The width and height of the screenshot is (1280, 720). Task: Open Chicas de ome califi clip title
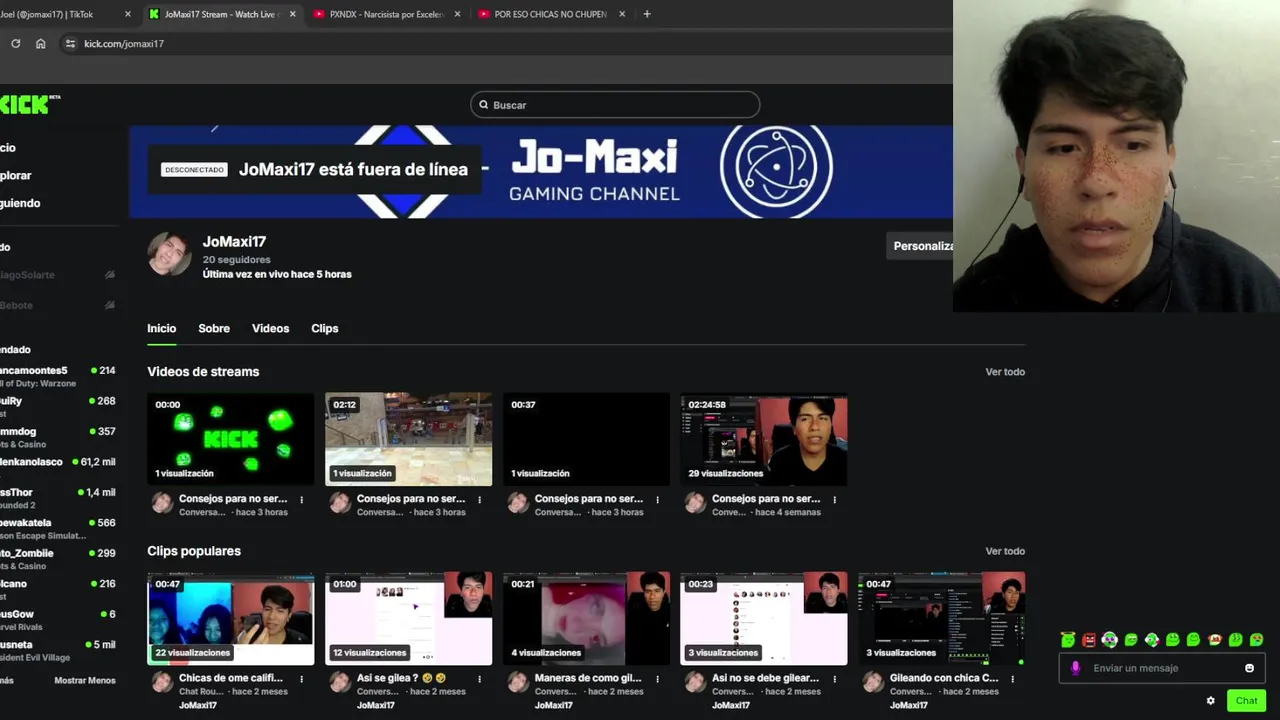(231, 678)
